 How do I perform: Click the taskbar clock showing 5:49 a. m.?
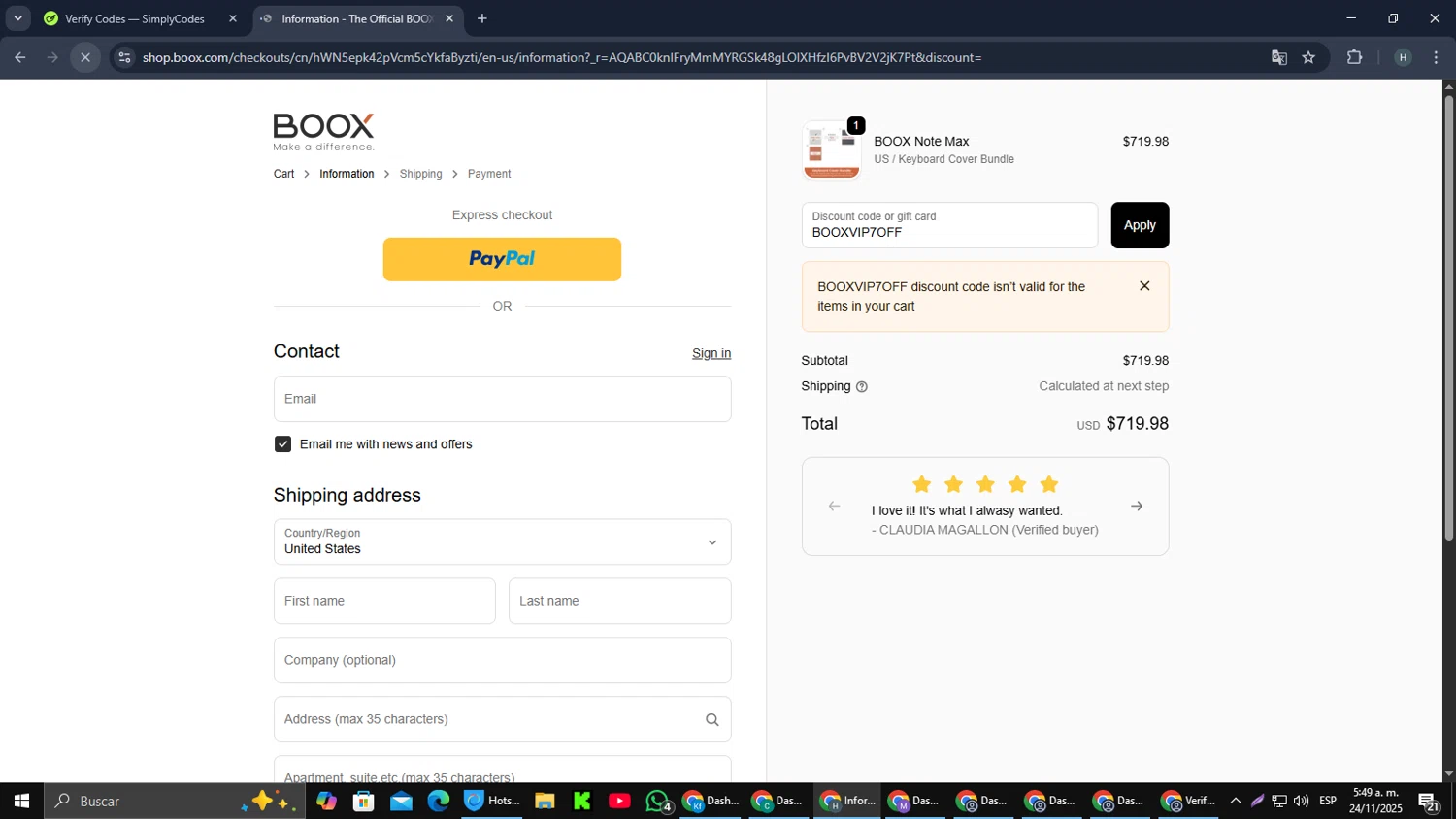pyautogui.click(x=1375, y=801)
